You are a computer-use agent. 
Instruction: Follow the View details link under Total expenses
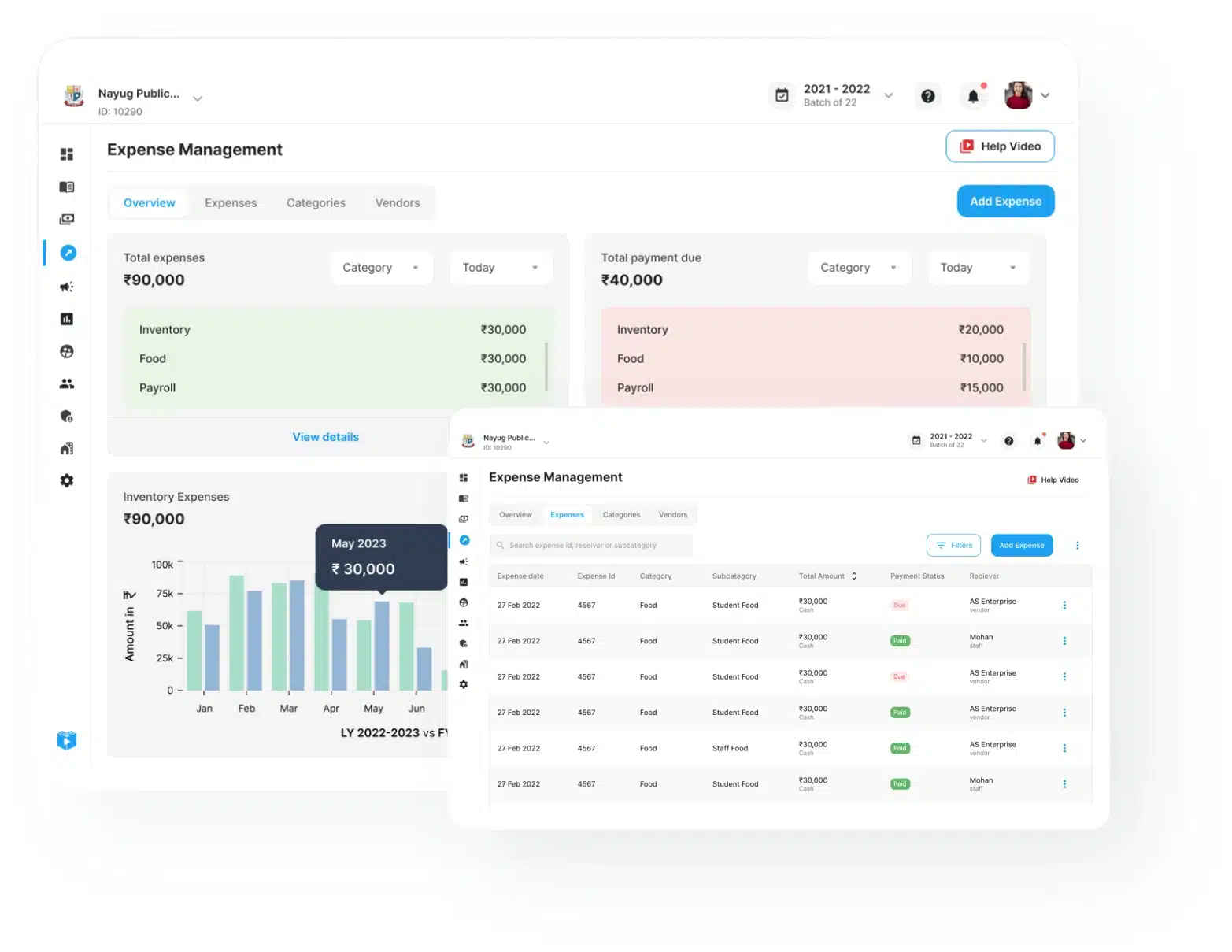click(x=326, y=437)
